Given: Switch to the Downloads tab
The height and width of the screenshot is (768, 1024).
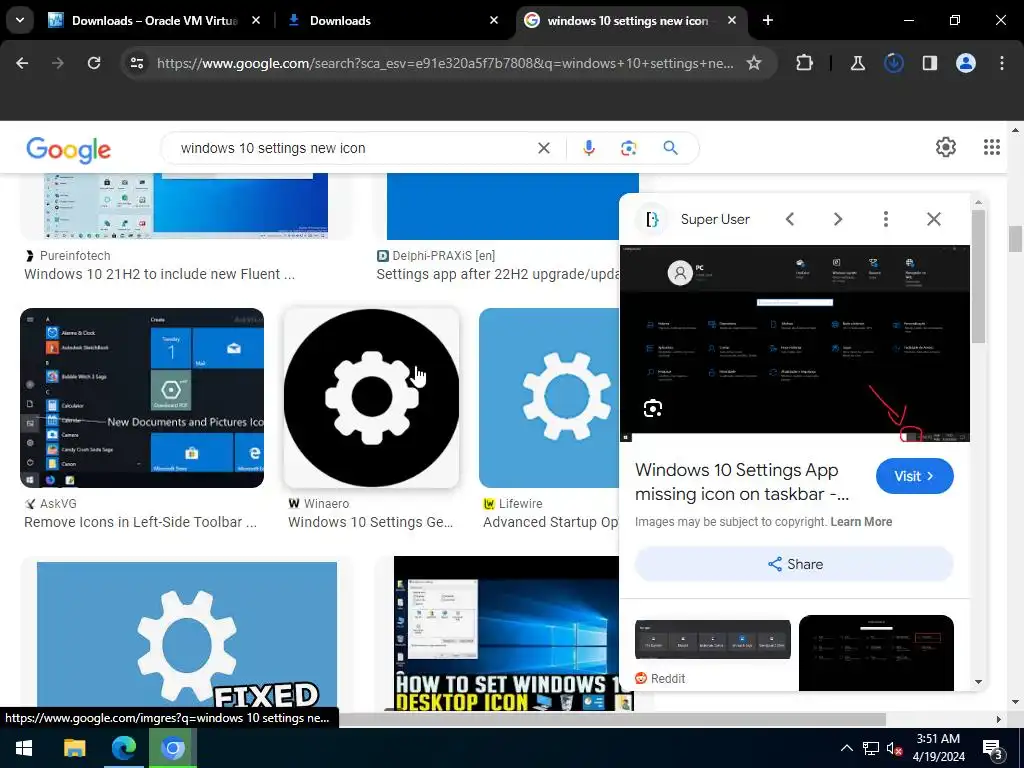Looking at the screenshot, I should (340, 20).
